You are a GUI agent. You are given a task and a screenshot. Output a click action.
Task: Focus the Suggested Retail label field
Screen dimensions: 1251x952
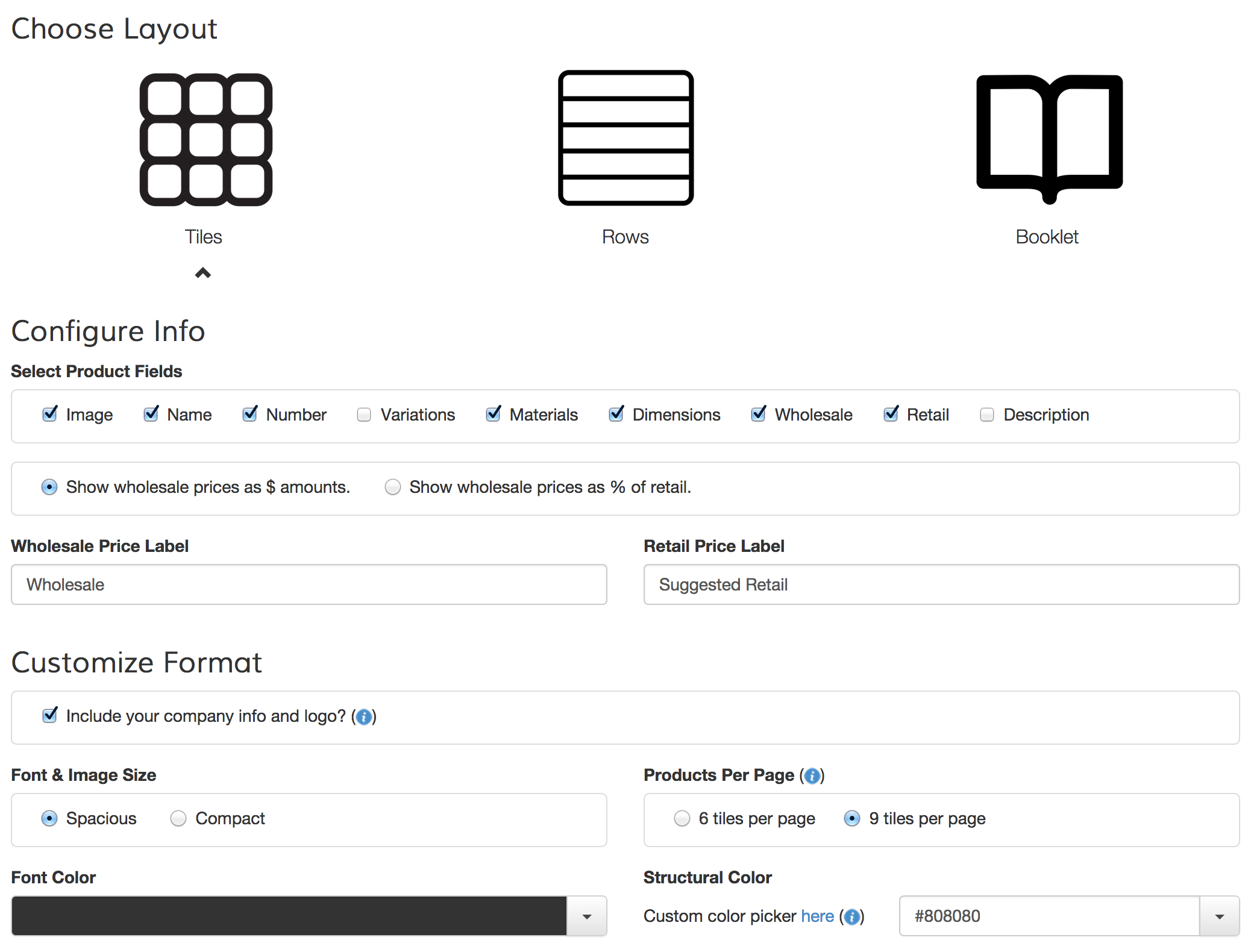(x=941, y=584)
